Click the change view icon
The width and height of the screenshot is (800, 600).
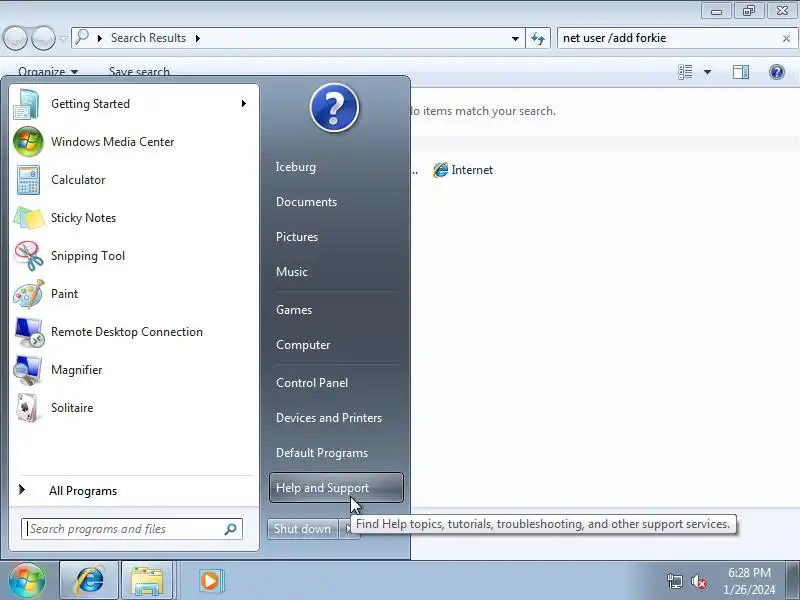[685, 72]
